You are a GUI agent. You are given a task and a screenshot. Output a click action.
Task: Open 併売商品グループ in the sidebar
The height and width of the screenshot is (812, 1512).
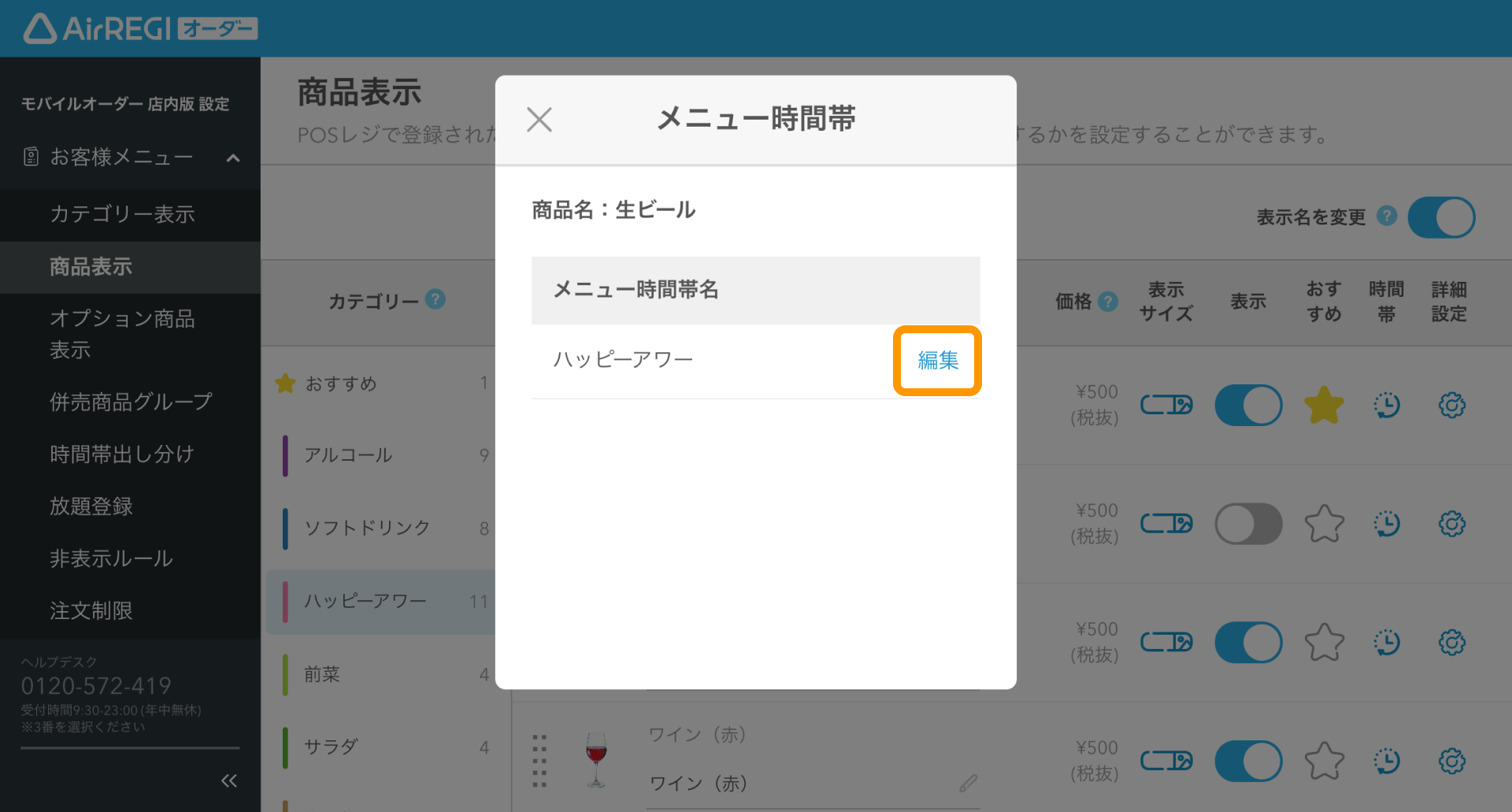[x=130, y=402]
